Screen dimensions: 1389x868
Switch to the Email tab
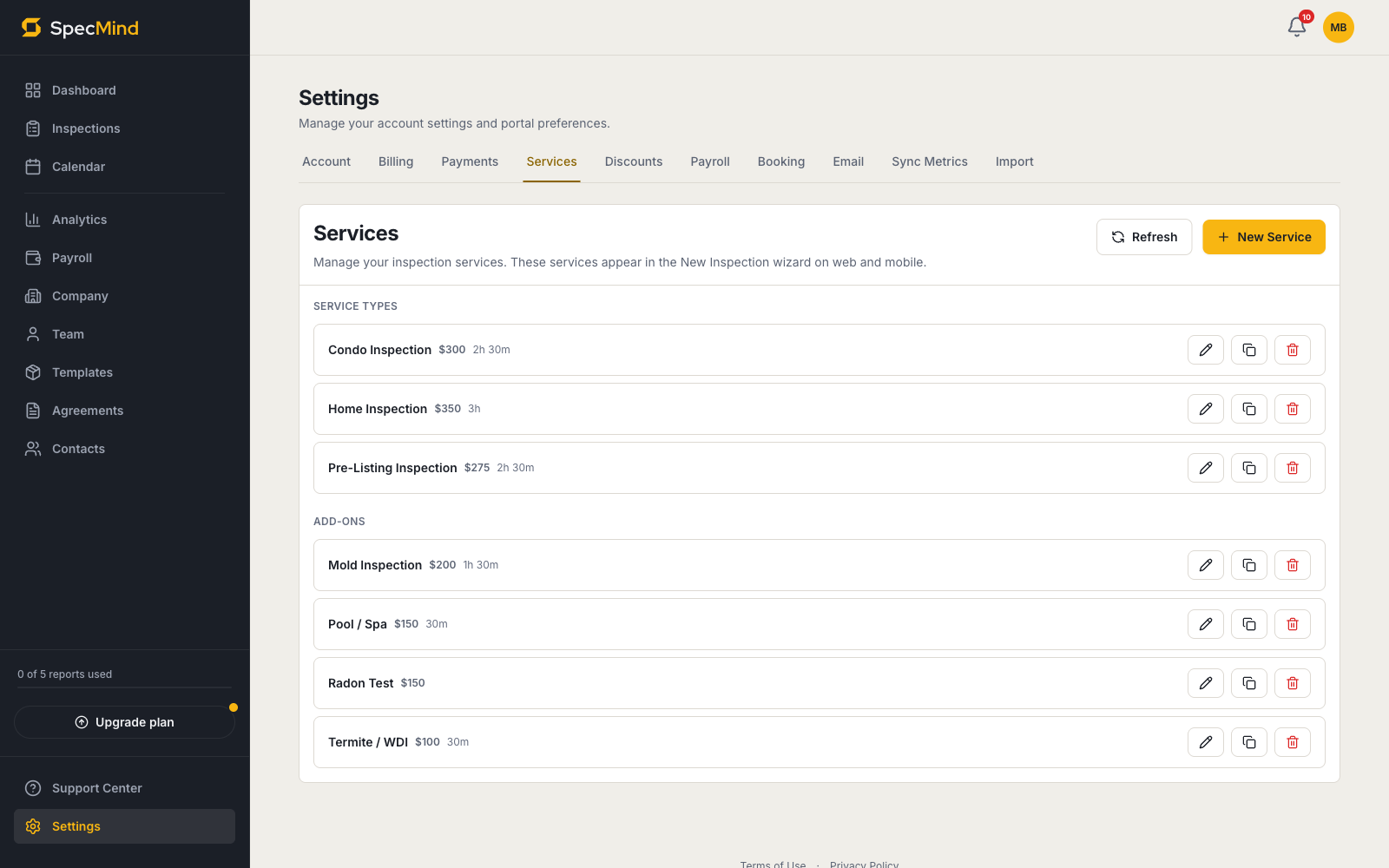(x=848, y=161)
